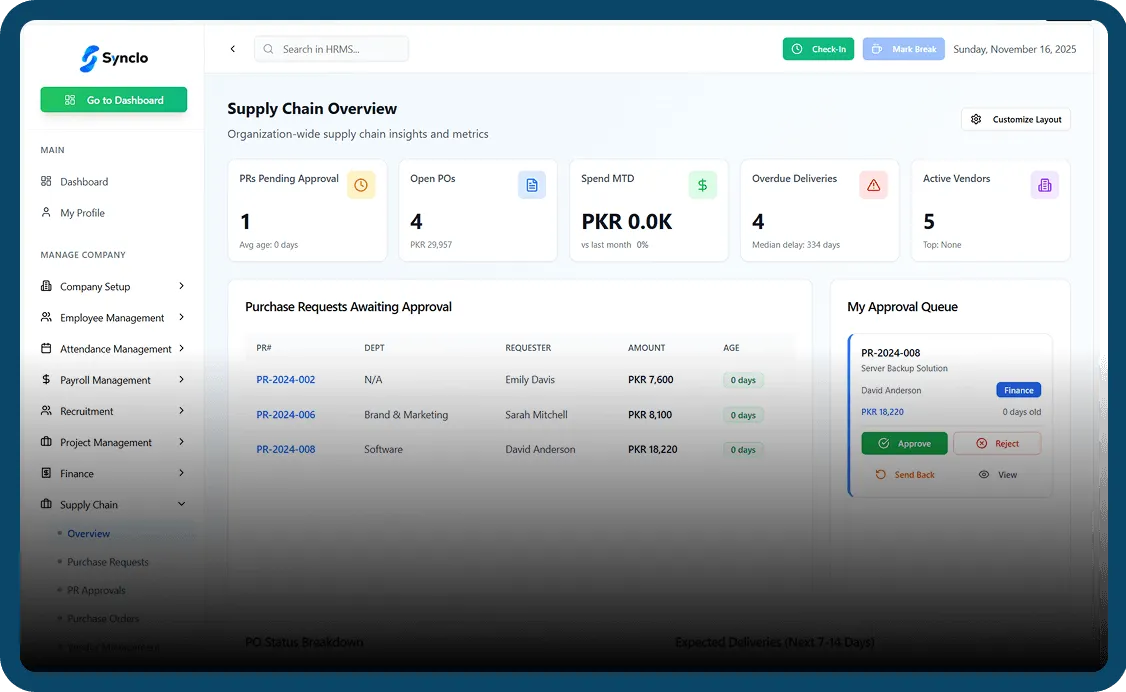This screenshot has height=692, width=1126.
Task: Click the PRs Pending Approval clock icon
Action: pos(361,185)
